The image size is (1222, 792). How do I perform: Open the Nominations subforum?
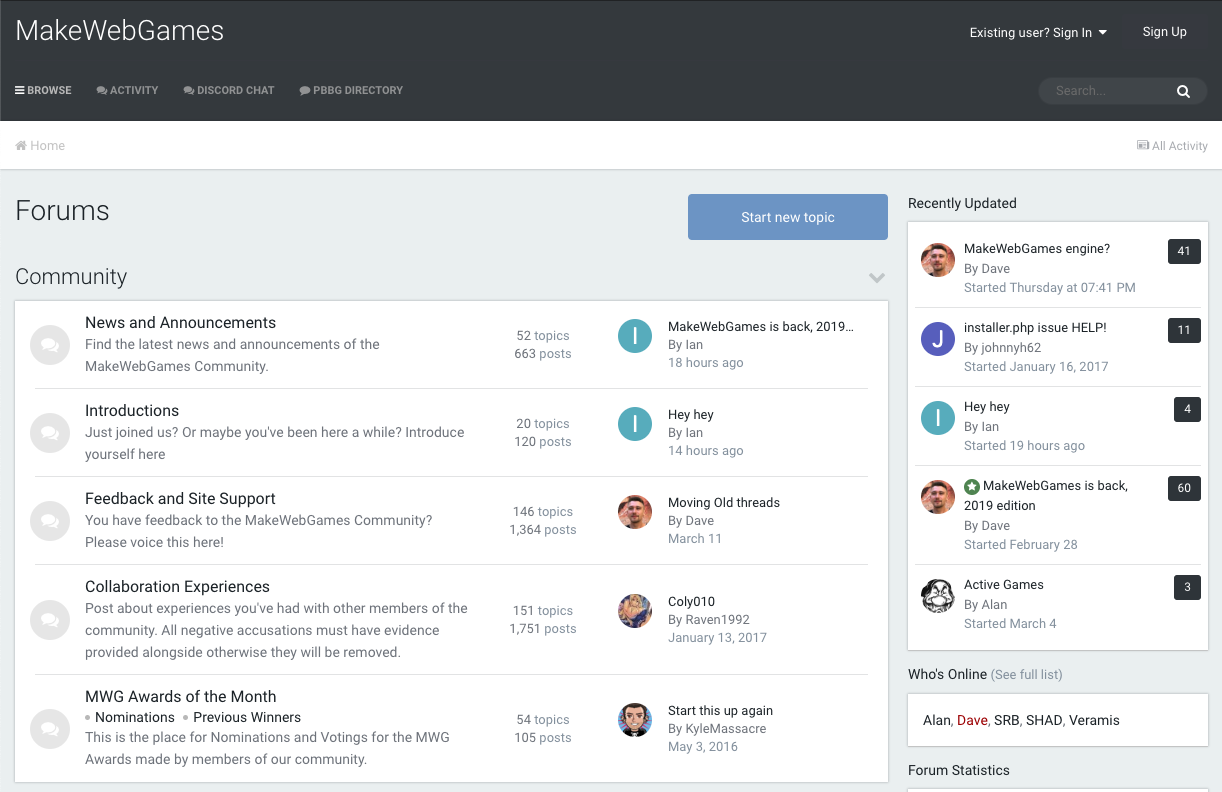135,717
